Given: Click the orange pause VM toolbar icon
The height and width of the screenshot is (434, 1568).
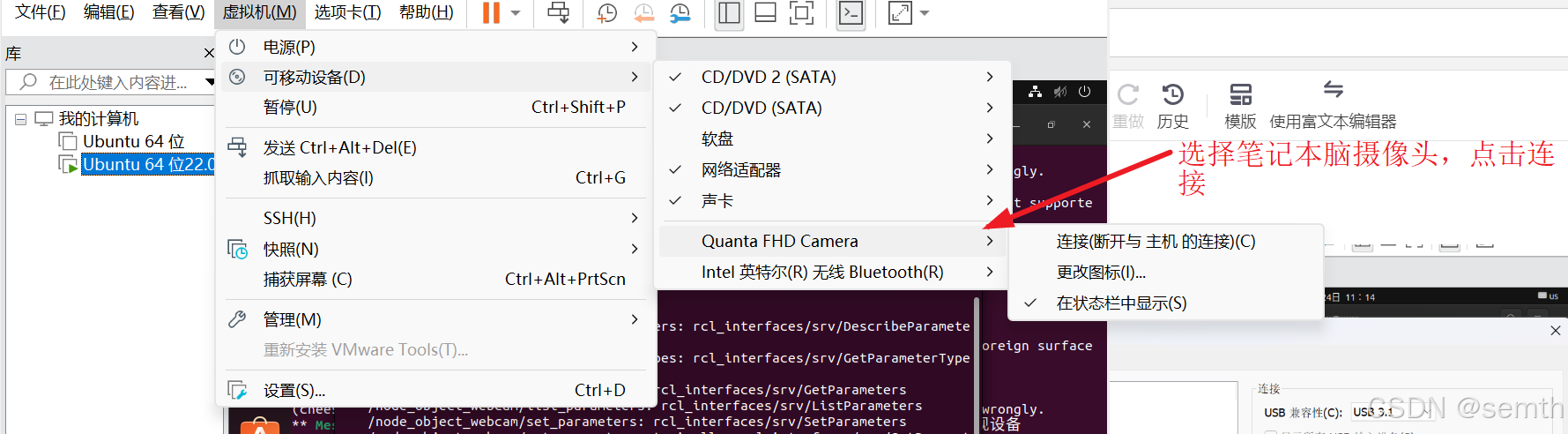Looking at the screenshot, I should point(491,12).
